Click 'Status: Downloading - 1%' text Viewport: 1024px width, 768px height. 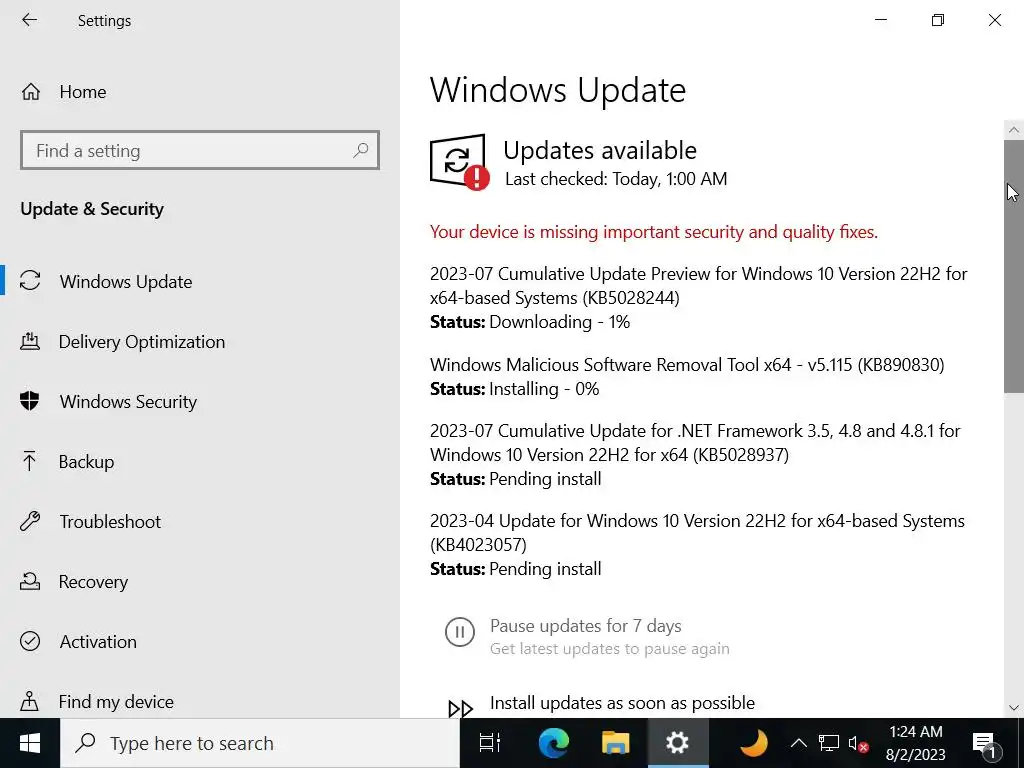click(x=530, y=322)
